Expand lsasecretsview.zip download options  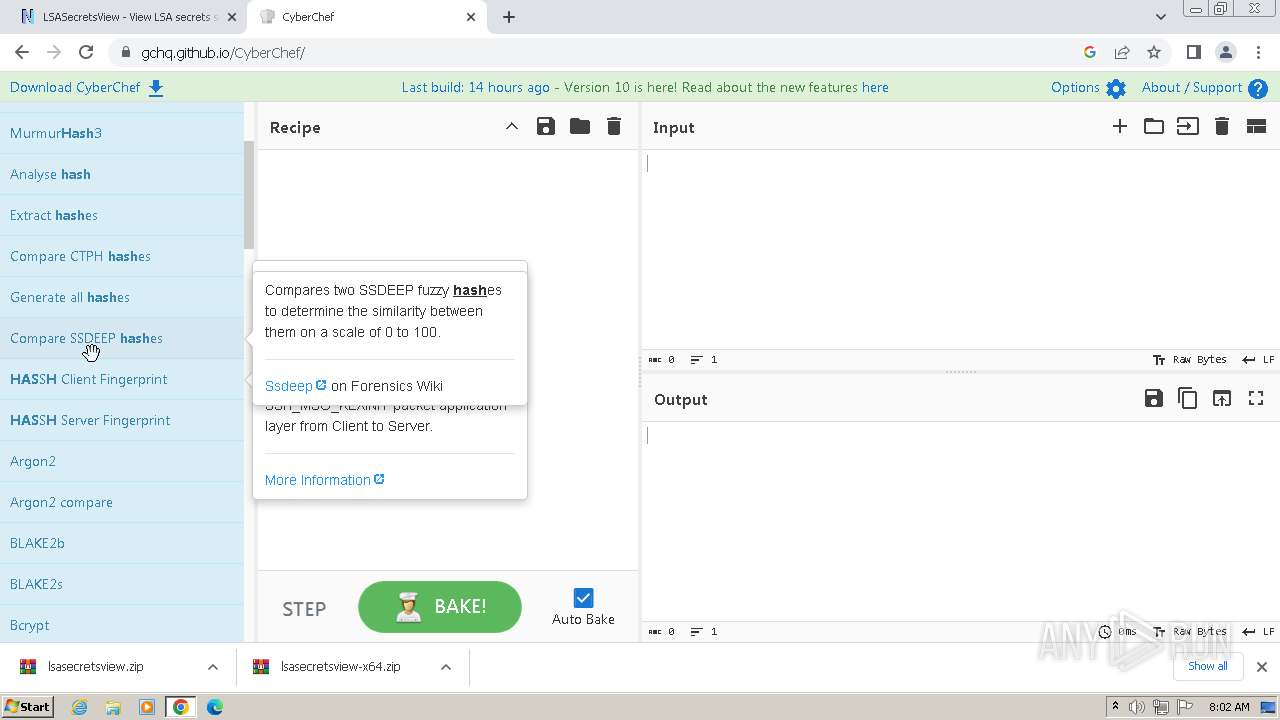[x=213, y=667]
